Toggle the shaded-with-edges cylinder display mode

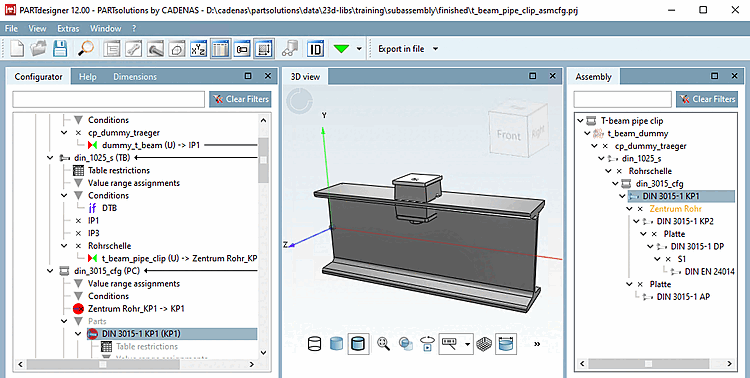coord(358,344)
